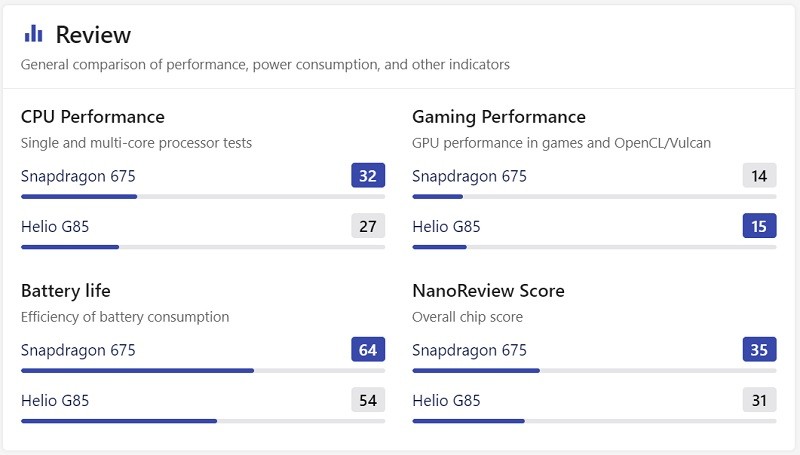Click Snapdragon 675 NanoReview score 35
The image size is (800, 455).
[x=759, y=349]
